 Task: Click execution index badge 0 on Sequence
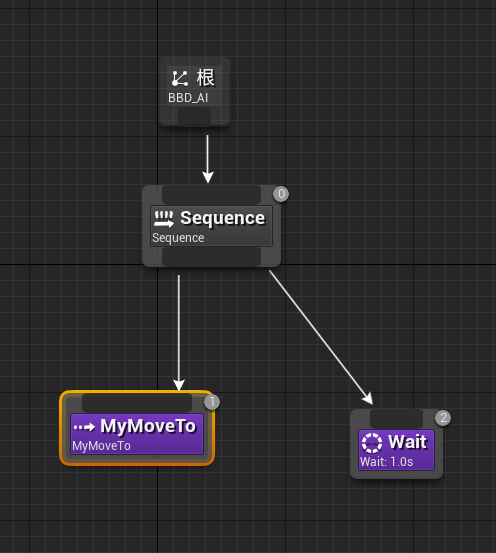pyautogui.click(x=281, y=194)
